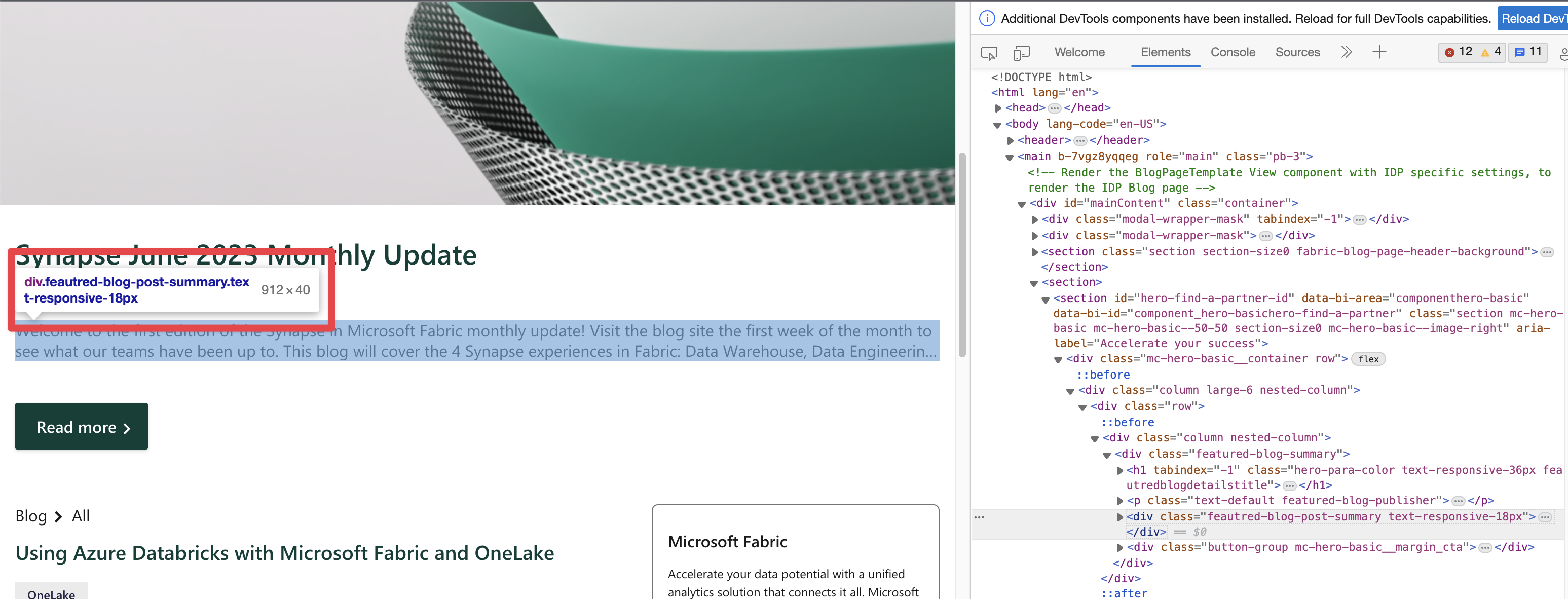Open ellipsis menu beside the selected featured-blog-post-summary node
This screenshot has height=599, width=1568.
[x=980, y=517]
